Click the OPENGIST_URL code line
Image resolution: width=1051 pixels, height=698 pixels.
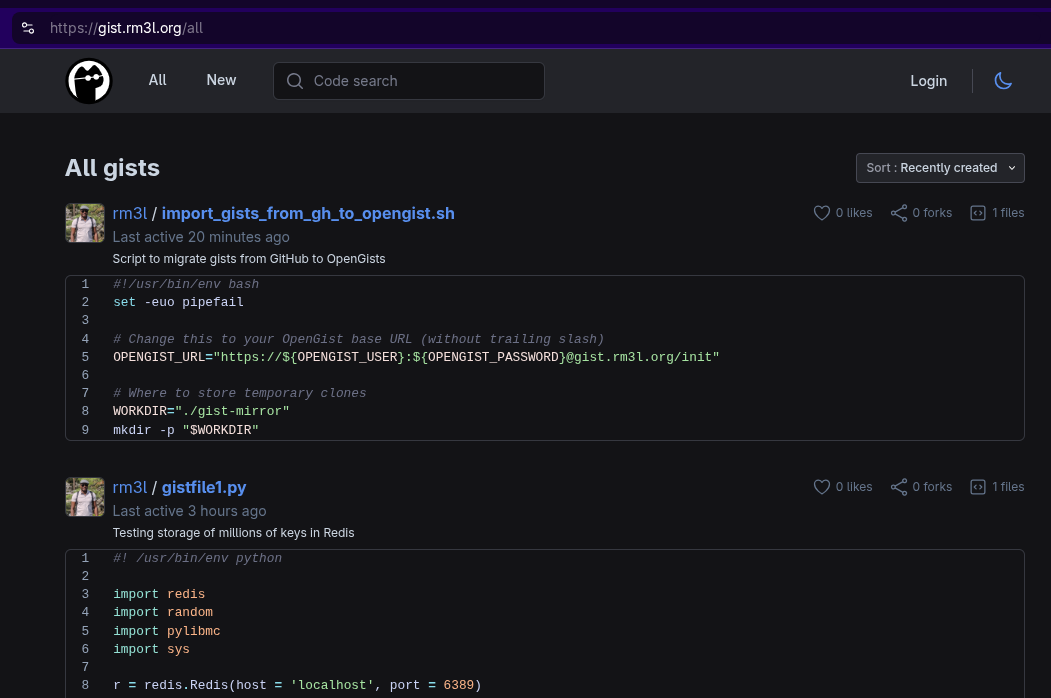(416, 357)
